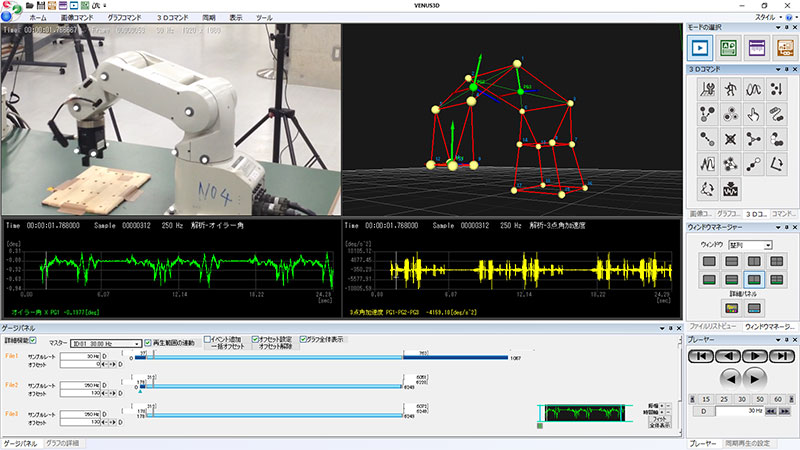Open the グラフコマンド menu tab
This screenshot has height=450, width=800.
tap(124, 18)
